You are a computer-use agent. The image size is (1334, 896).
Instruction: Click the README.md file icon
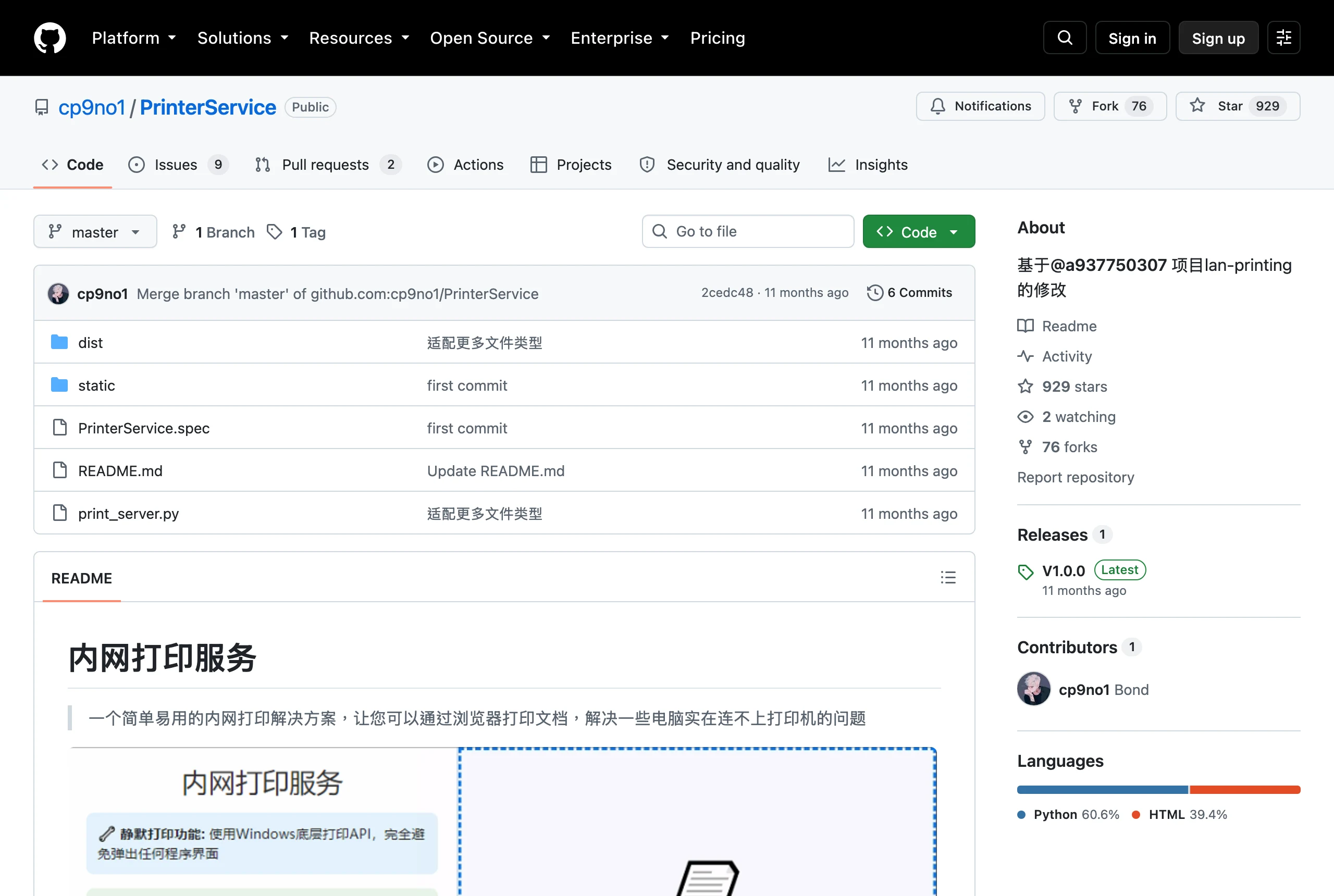tap(59, 470)
